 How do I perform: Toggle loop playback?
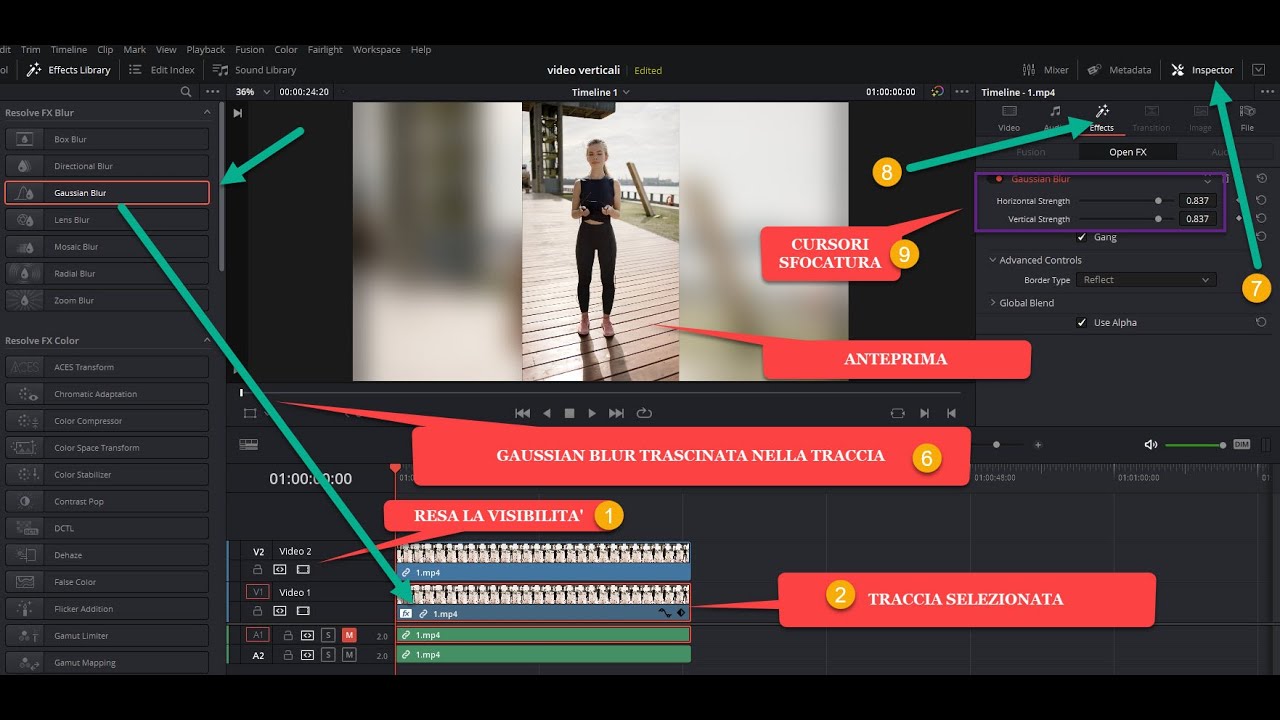644,413
